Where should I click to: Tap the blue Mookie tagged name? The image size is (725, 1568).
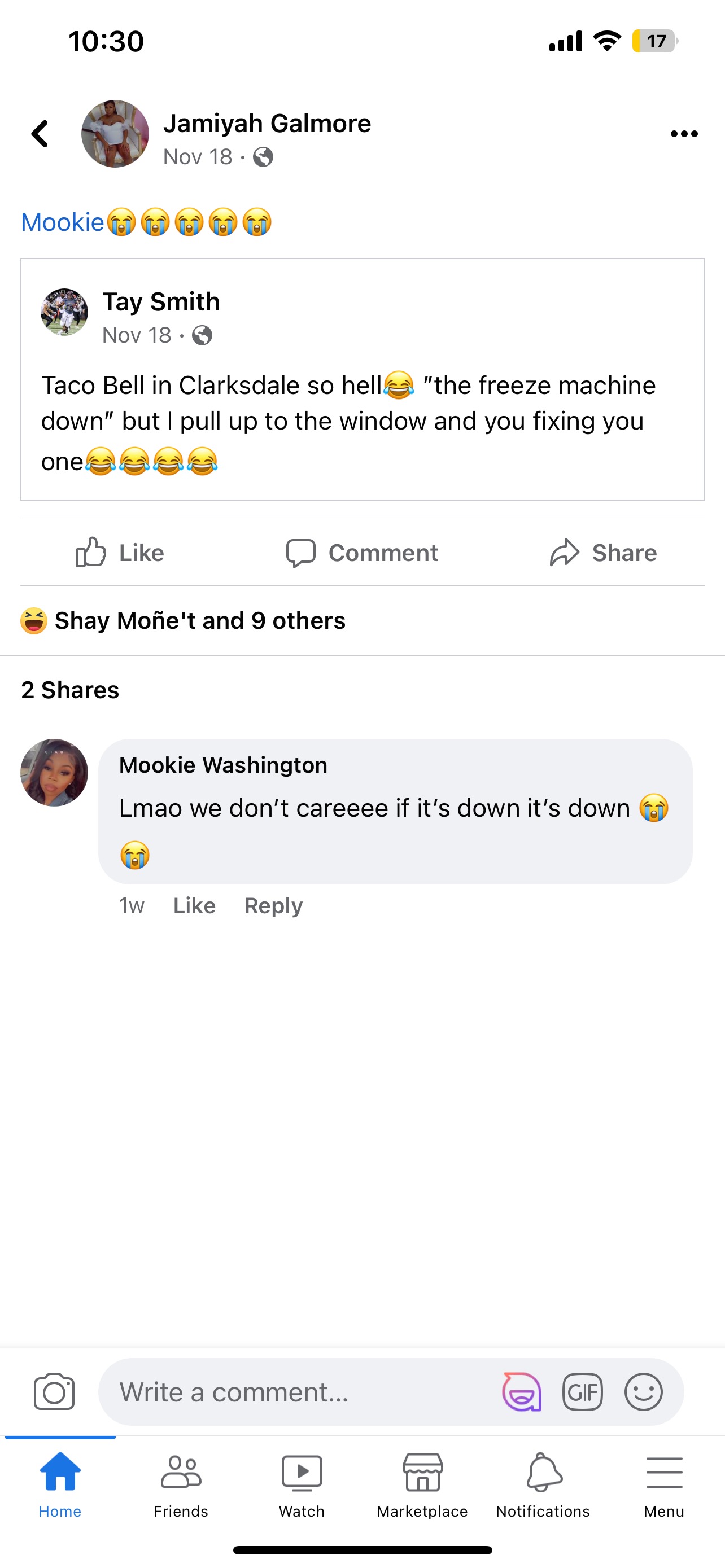(63, 223)
